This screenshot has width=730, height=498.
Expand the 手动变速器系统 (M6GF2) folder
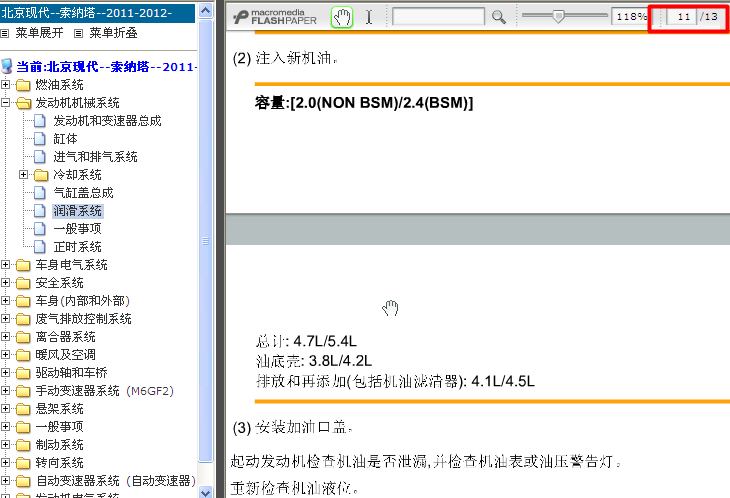(6, 390)
